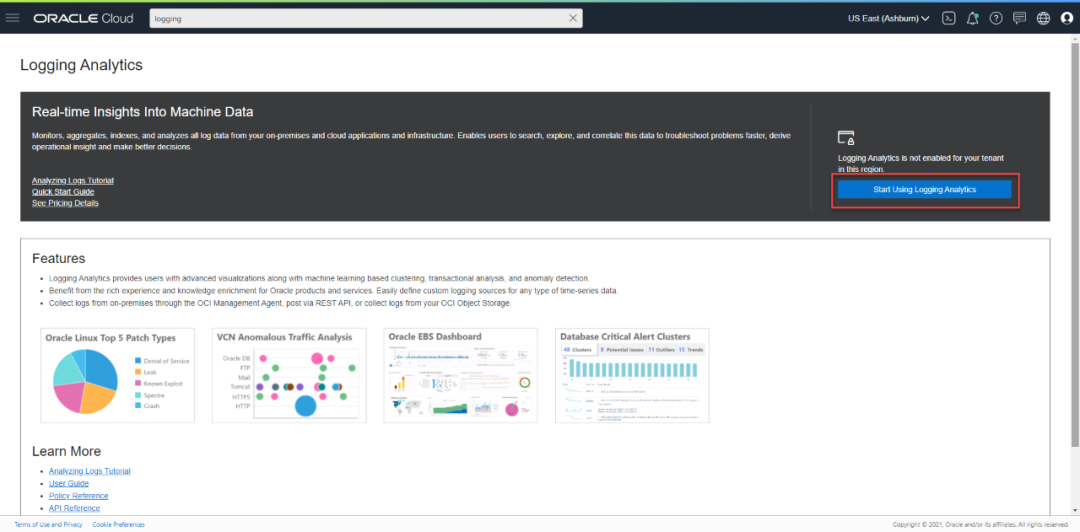The image size is (1080, 532).
Task: Click the Database Critical Alert Clusters thumbnail
Action: pyautogui.click(x=632, y=376)
